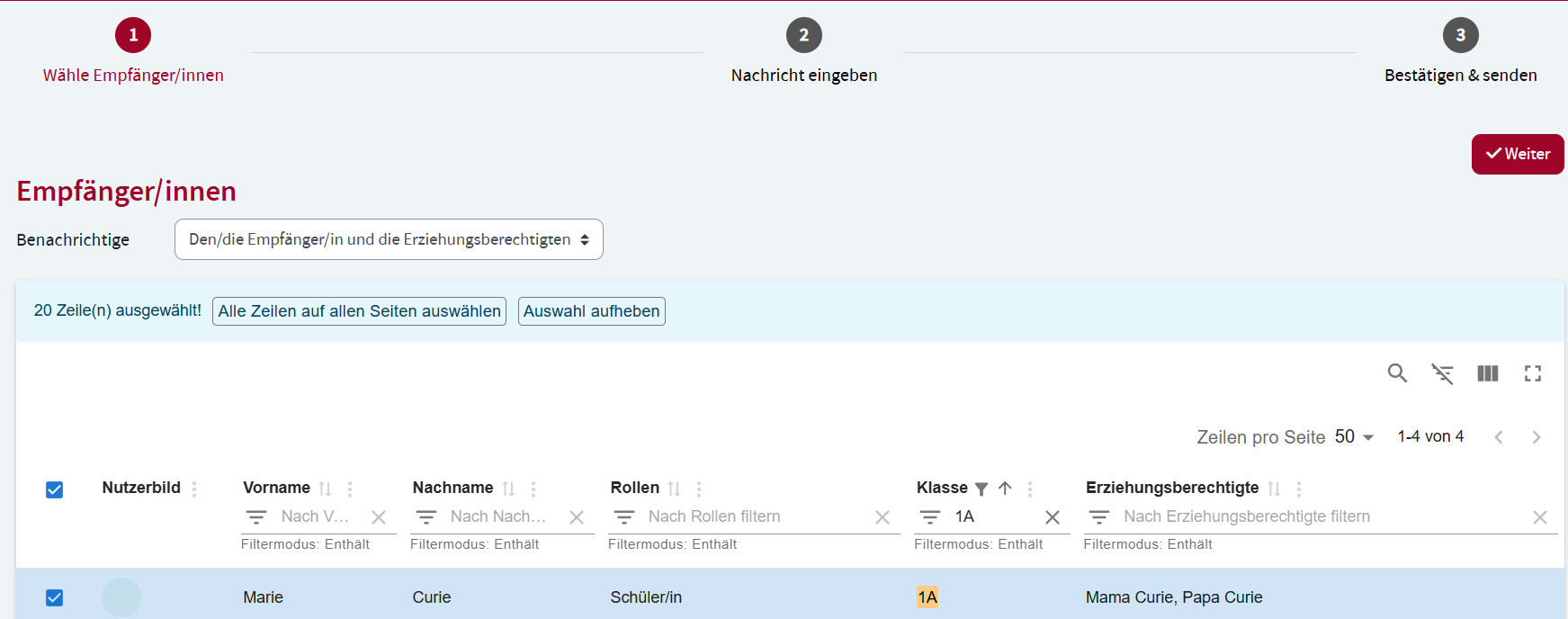Open the table search icon
Screen dimensions: 1568x619
[1396, 373]
